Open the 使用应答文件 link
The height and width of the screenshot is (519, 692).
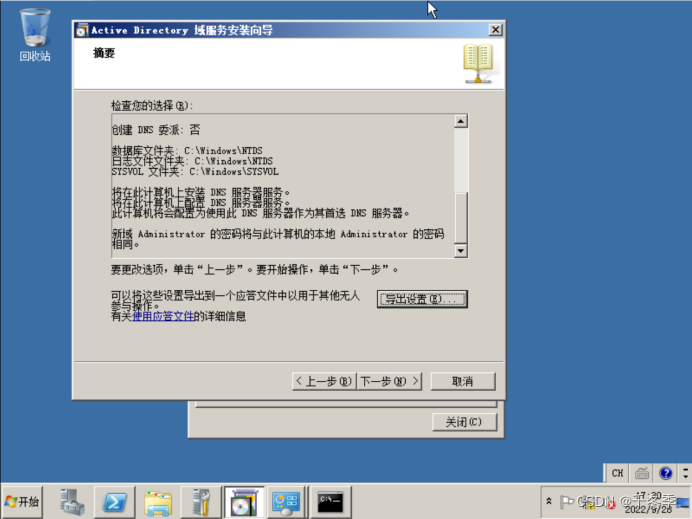(163, 316)
